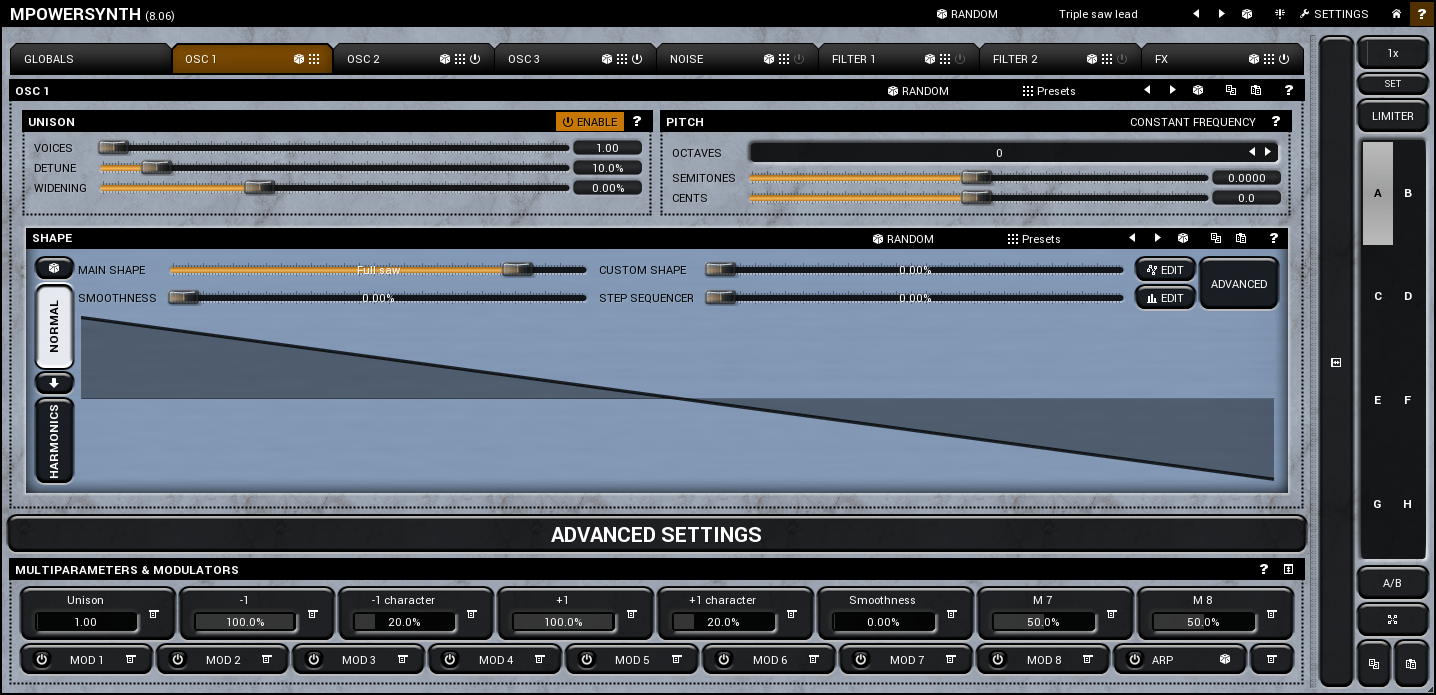
Task: Click EDIT button for STEP SEQUENCER
Action: point(1165,298)
